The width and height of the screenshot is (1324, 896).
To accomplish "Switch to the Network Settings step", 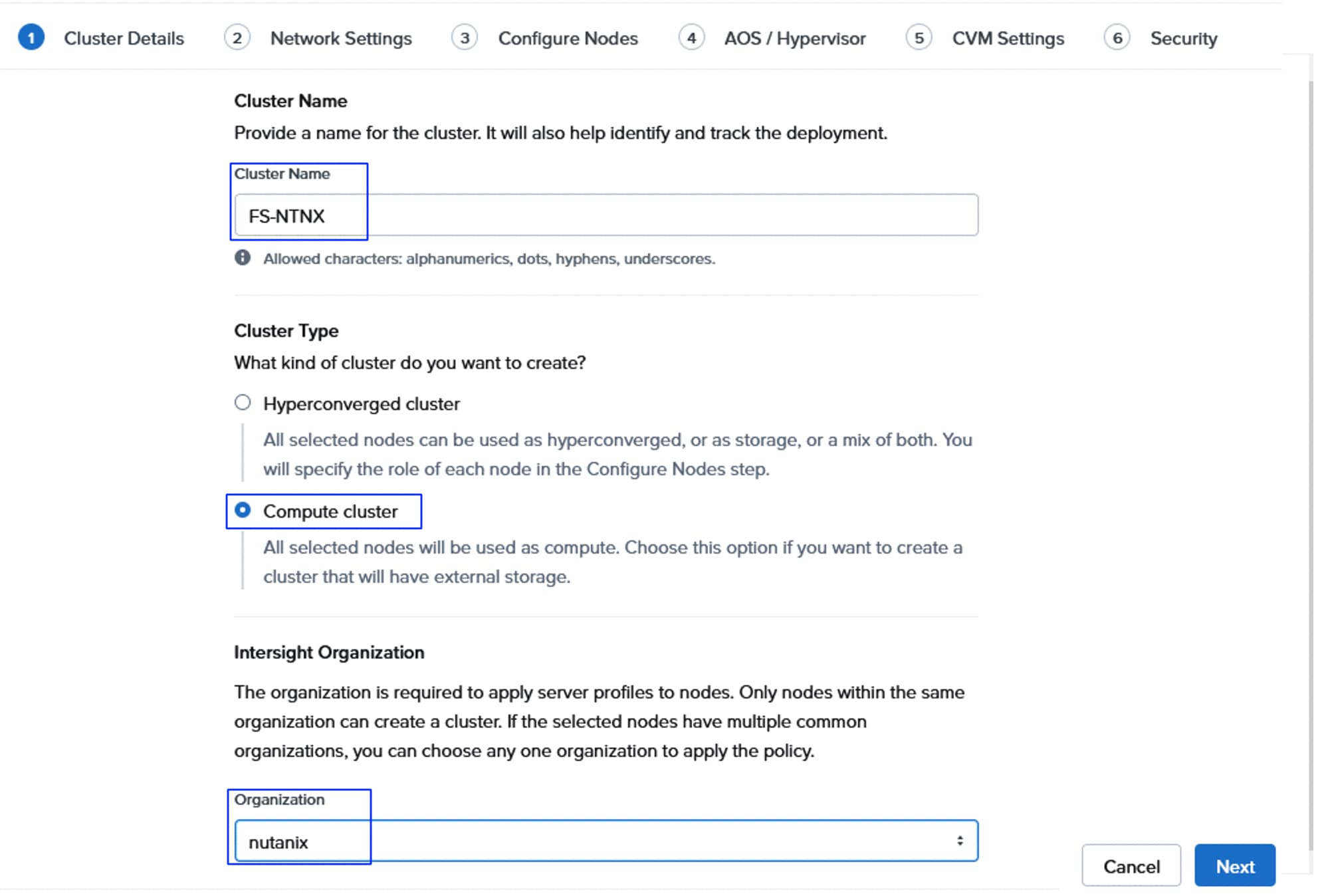I will (340, 38).
